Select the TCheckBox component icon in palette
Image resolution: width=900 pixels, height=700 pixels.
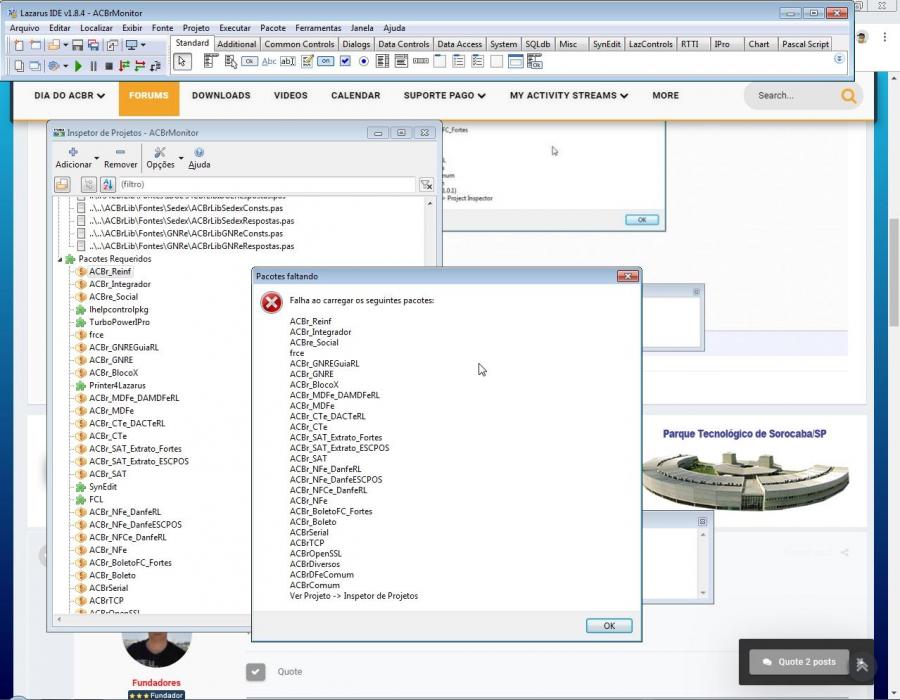[x=345, y=61]
